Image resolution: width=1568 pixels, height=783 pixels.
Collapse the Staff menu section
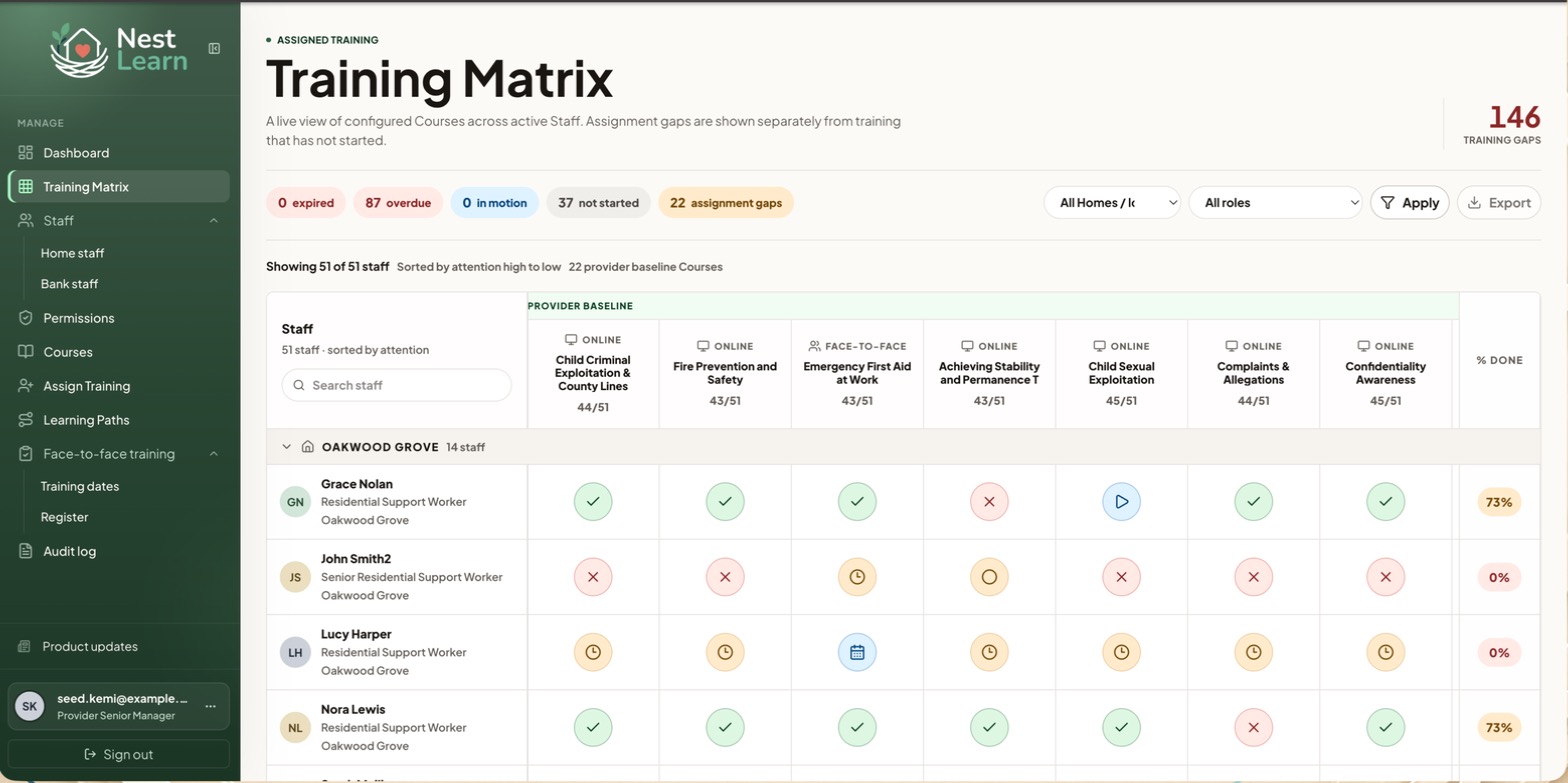[x=214, y=220]
